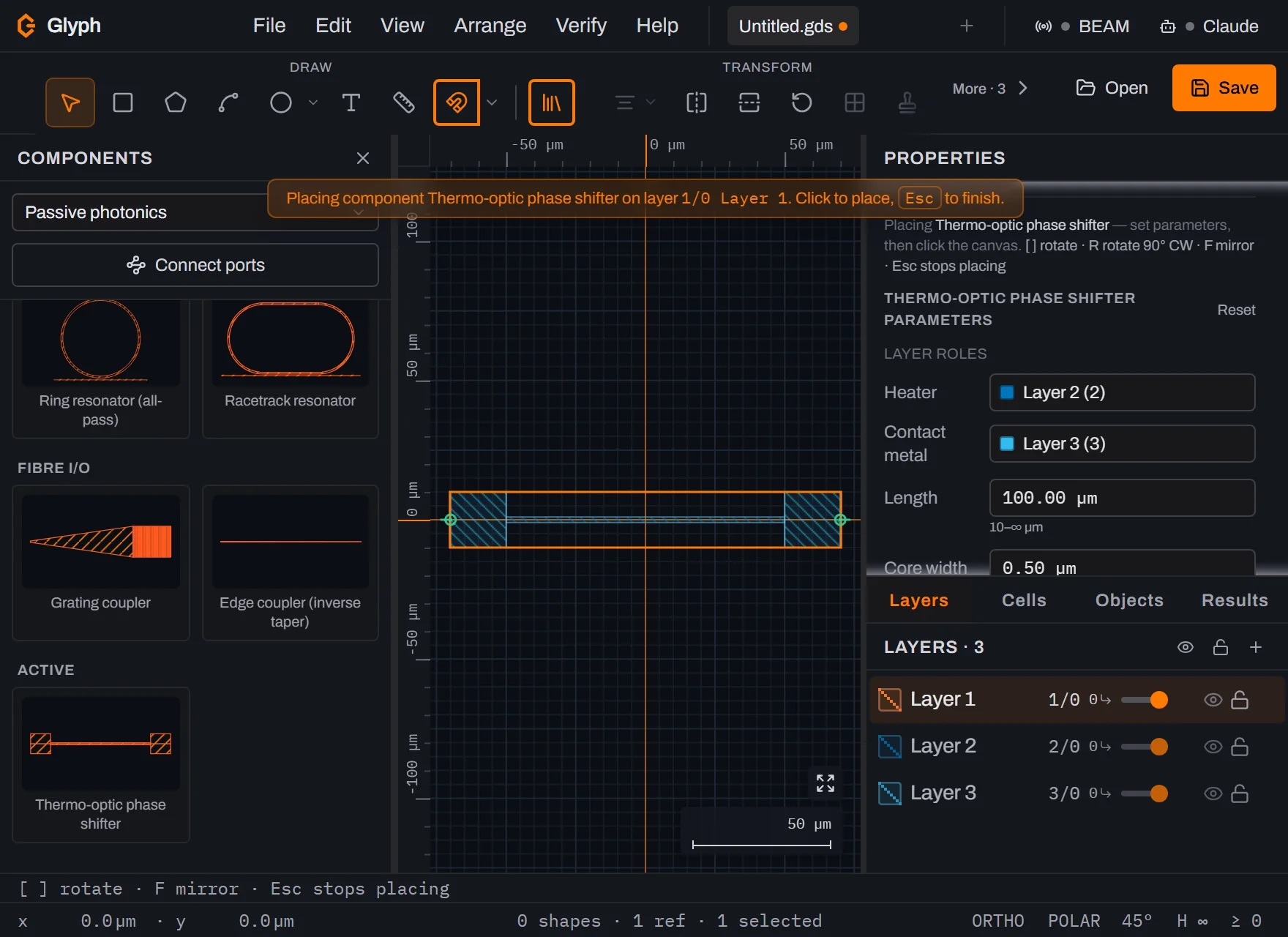This screenshot has width=1288, height=937.
Task: Select the text tool
Action: click(x=351, y=102)
